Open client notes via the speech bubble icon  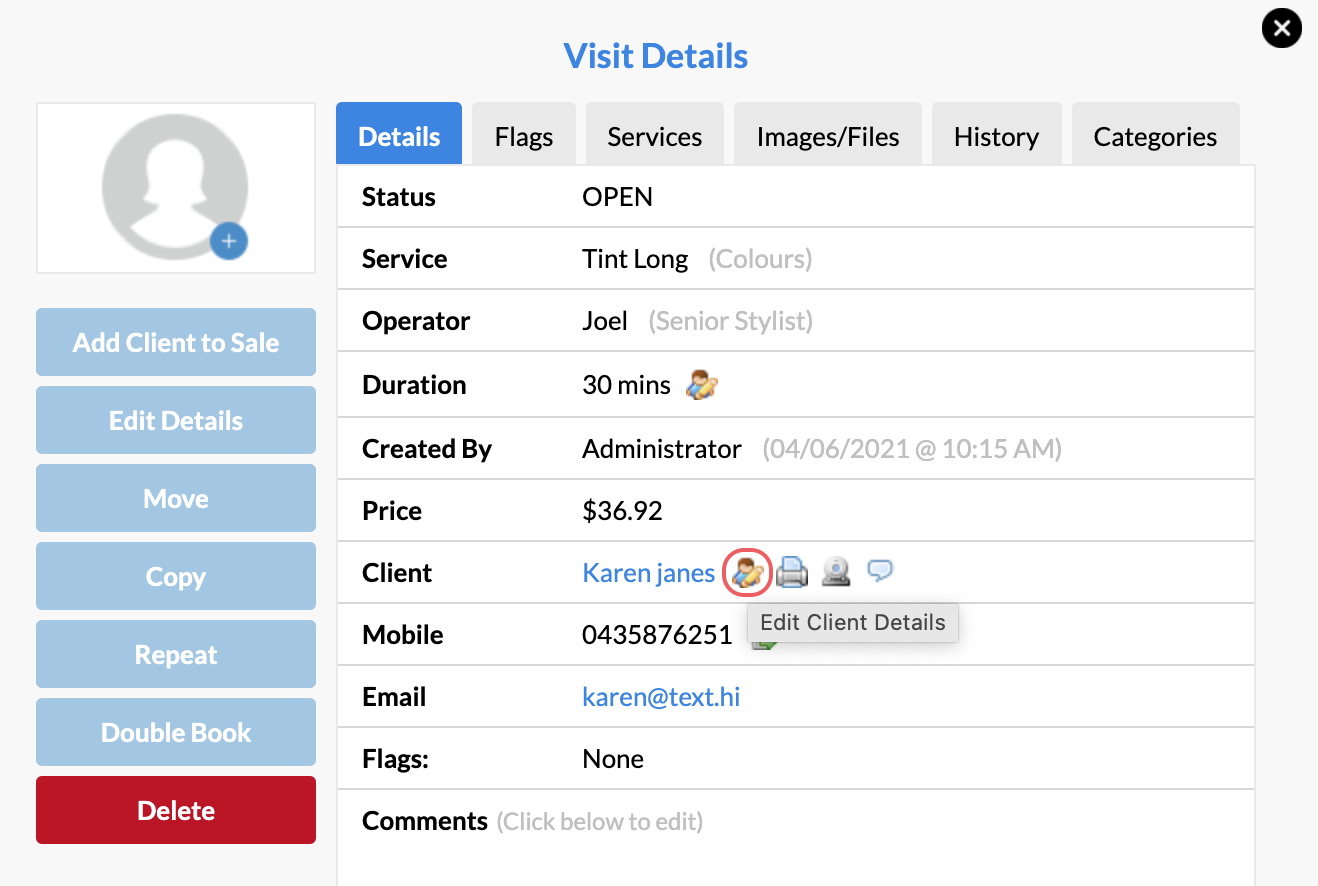click(879, 571)
